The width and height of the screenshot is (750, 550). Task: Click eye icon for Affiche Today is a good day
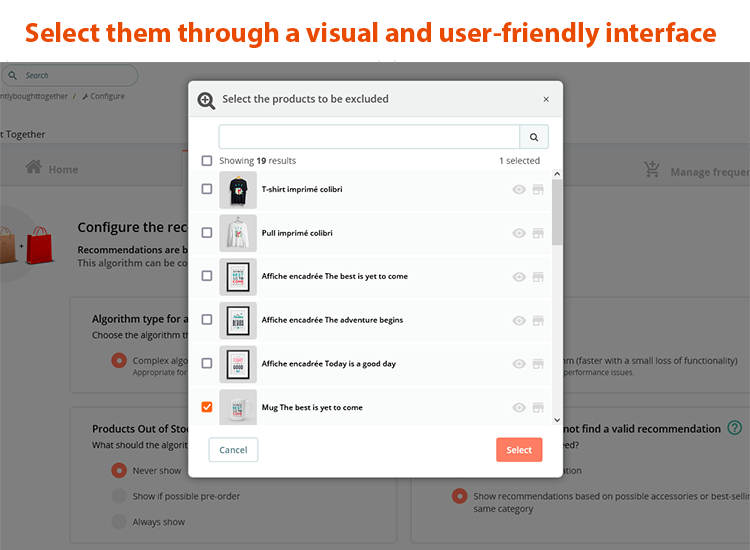(519, 364)
